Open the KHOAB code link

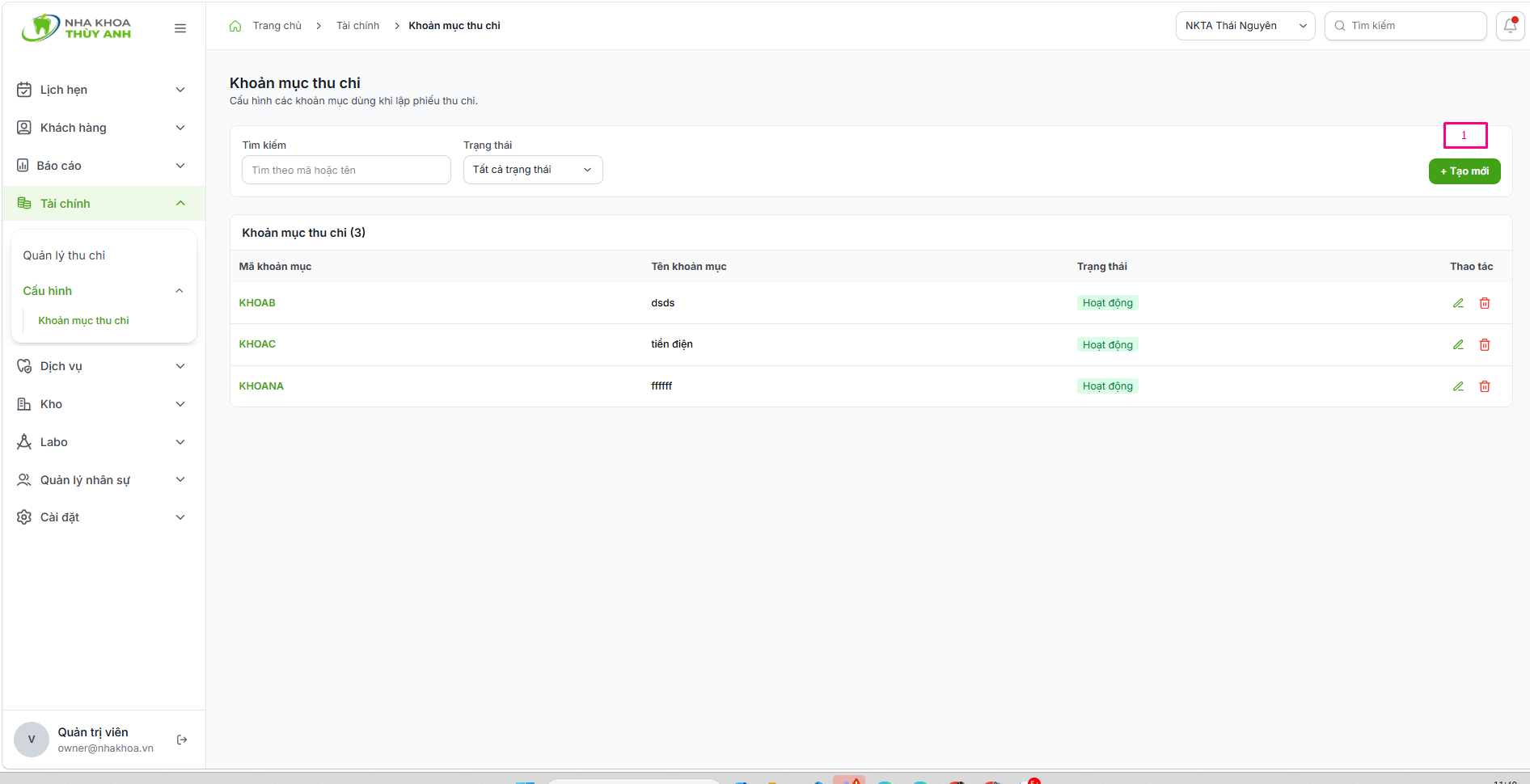point(257,303)
